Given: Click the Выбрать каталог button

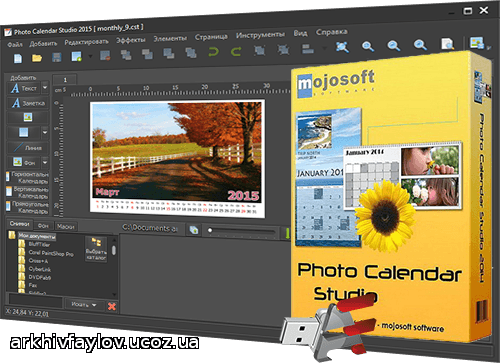Looking at the screenshot, I should click(x=96, y=249).
